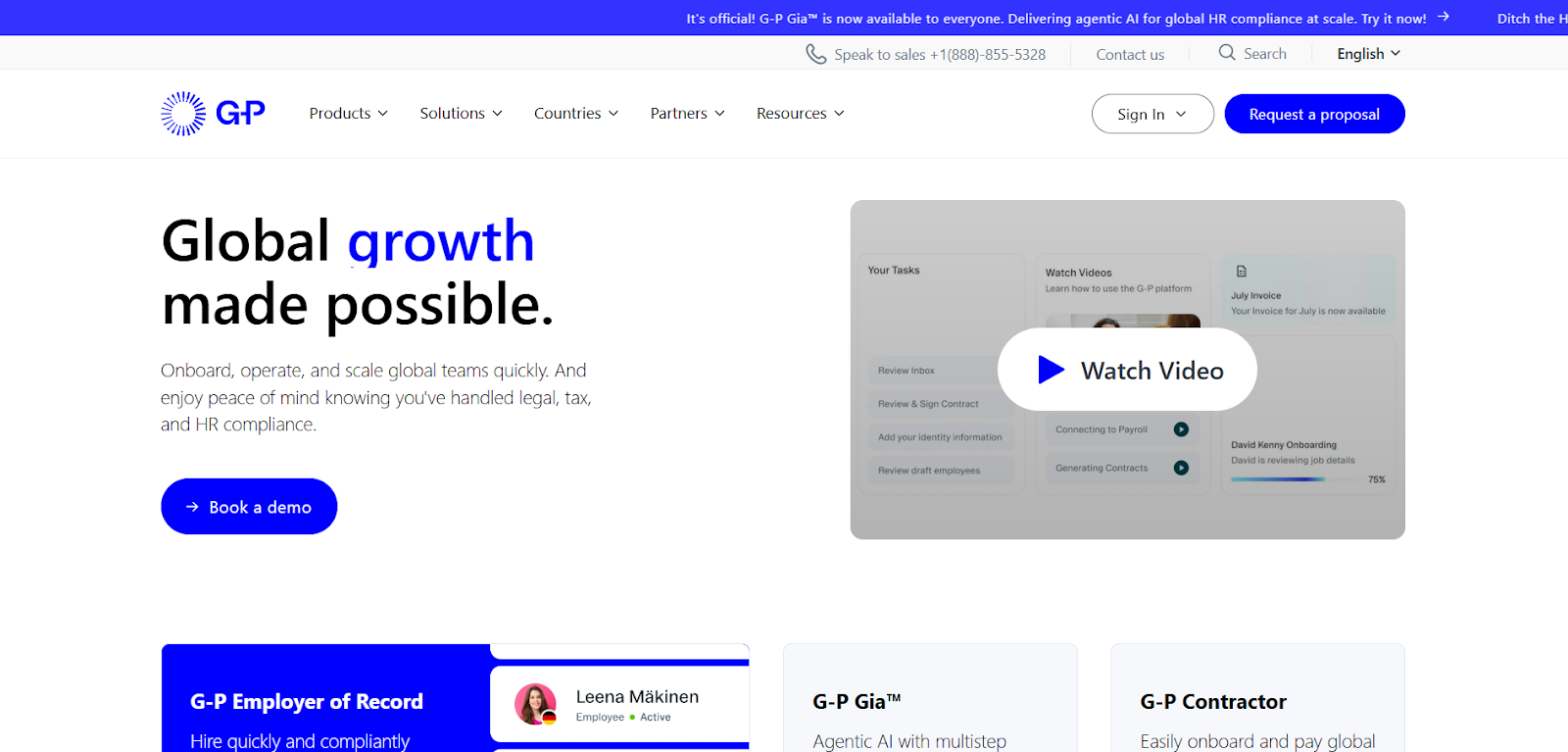
Task: Click the David Kenny Onboarding text
Action: point(1284,445)
